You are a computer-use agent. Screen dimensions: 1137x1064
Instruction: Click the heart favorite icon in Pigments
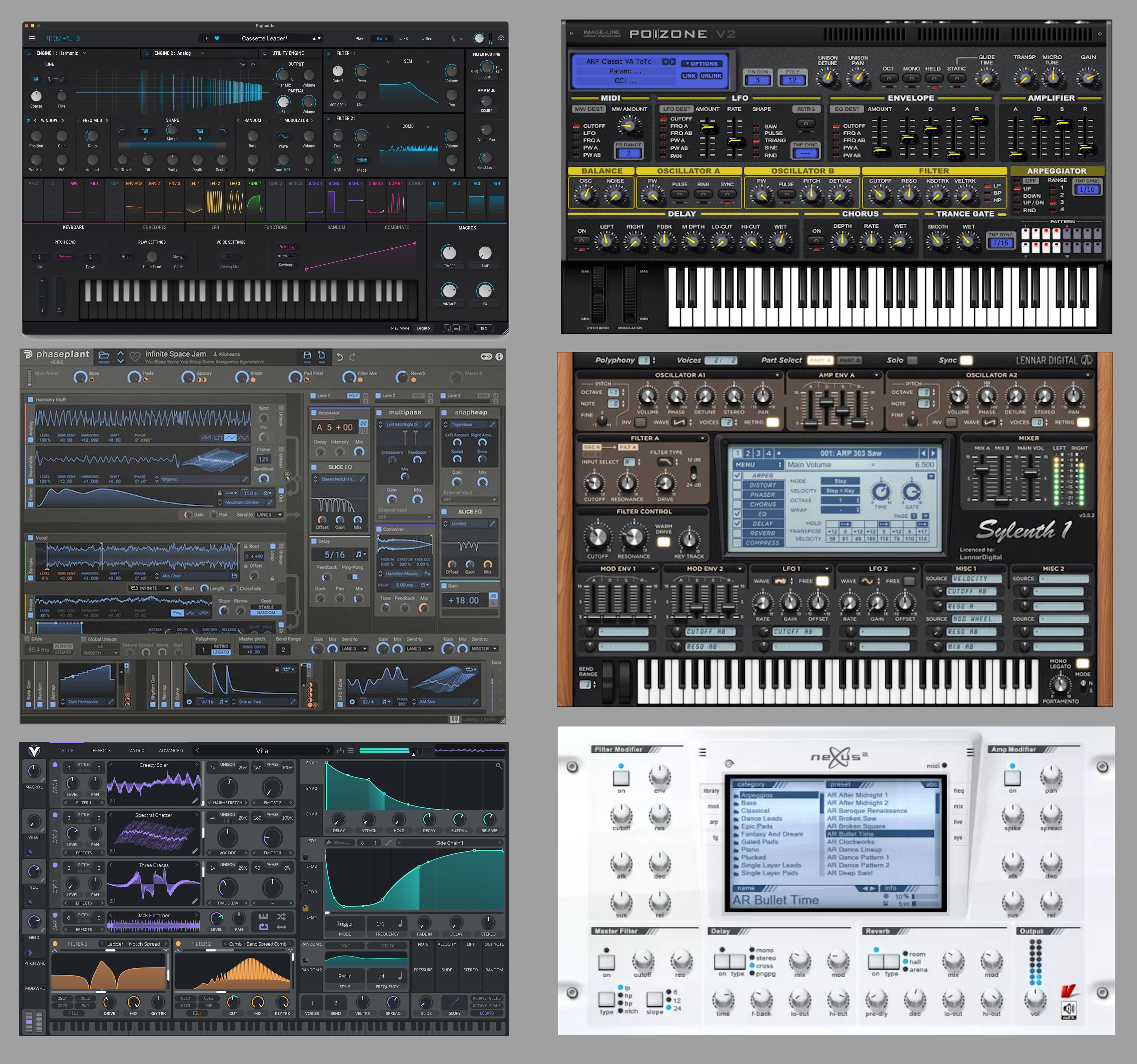click(x=217, y=39)
